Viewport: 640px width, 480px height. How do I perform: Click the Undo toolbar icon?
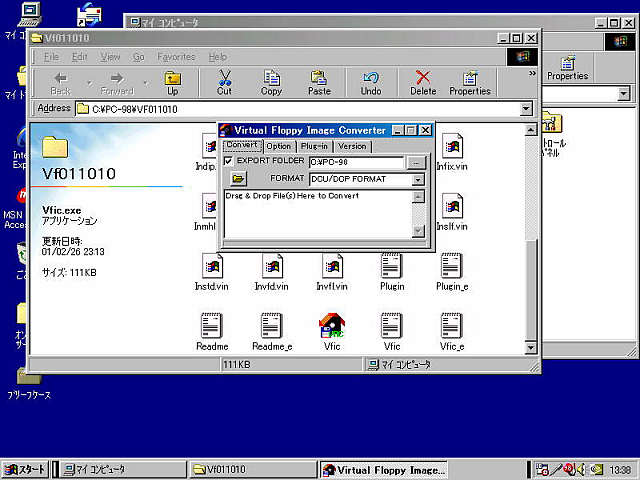(371, 83)
